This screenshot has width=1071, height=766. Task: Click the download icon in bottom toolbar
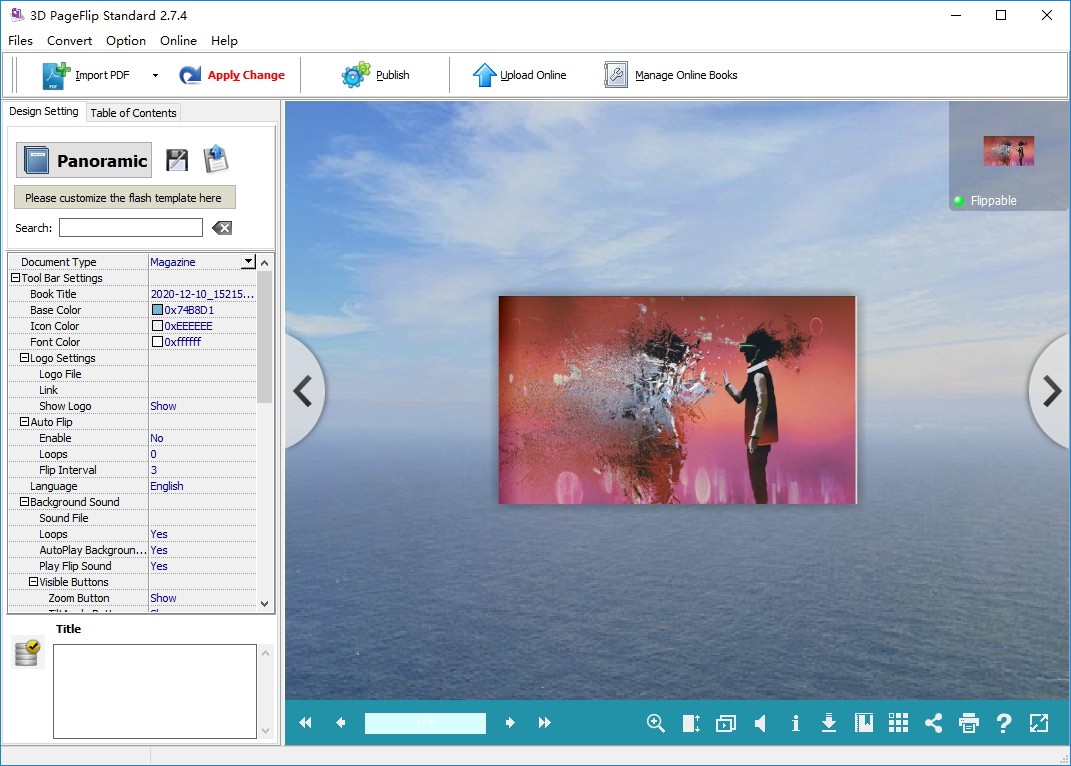coord(829,723)
